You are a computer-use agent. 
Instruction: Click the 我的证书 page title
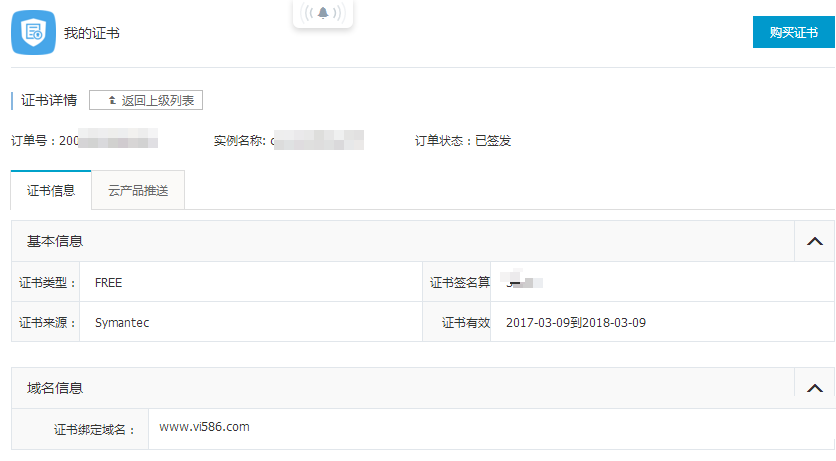[x=92, y=33]
